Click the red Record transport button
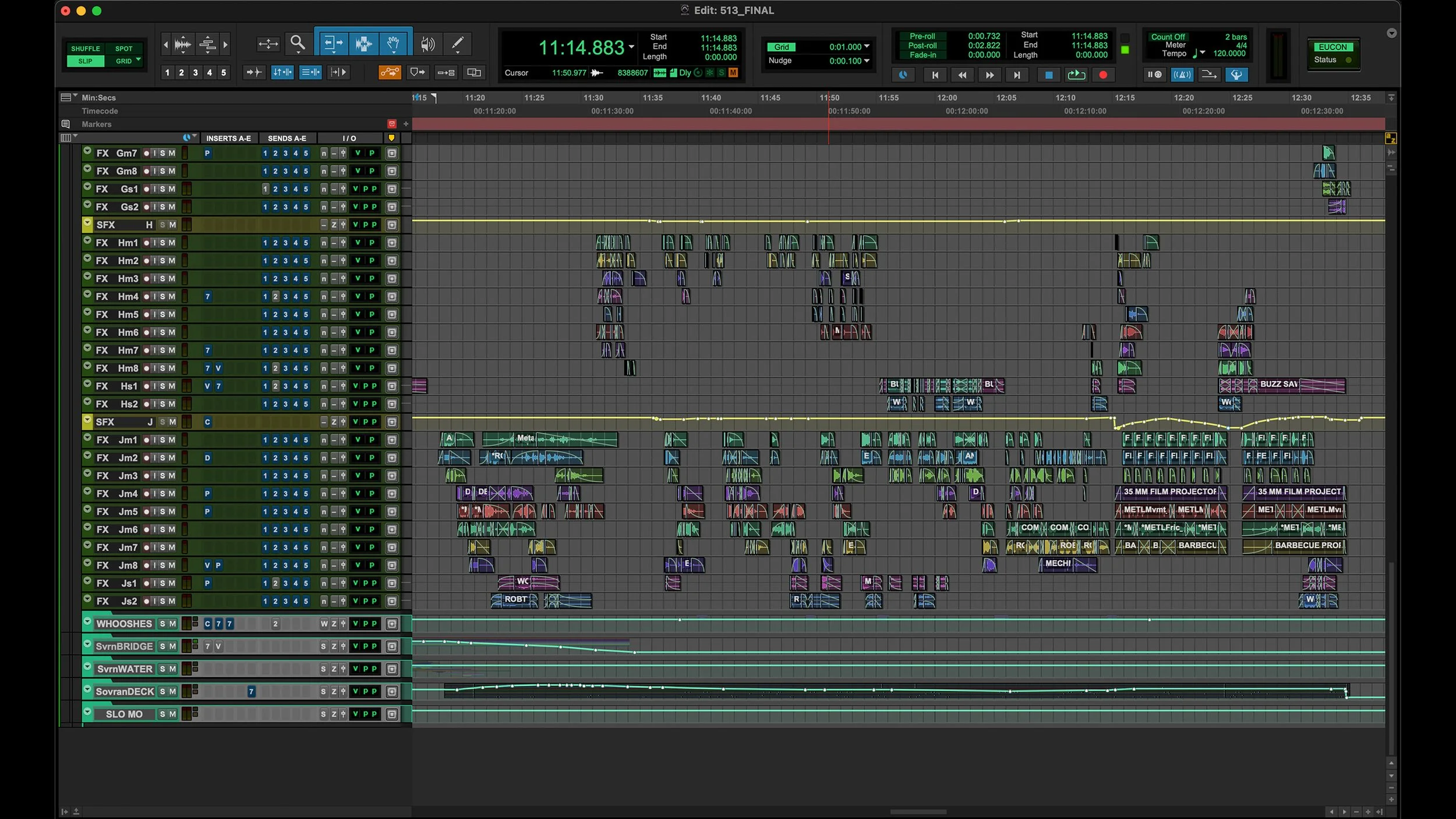This screenshot has height=819, width=1456. click(1103, 75)
